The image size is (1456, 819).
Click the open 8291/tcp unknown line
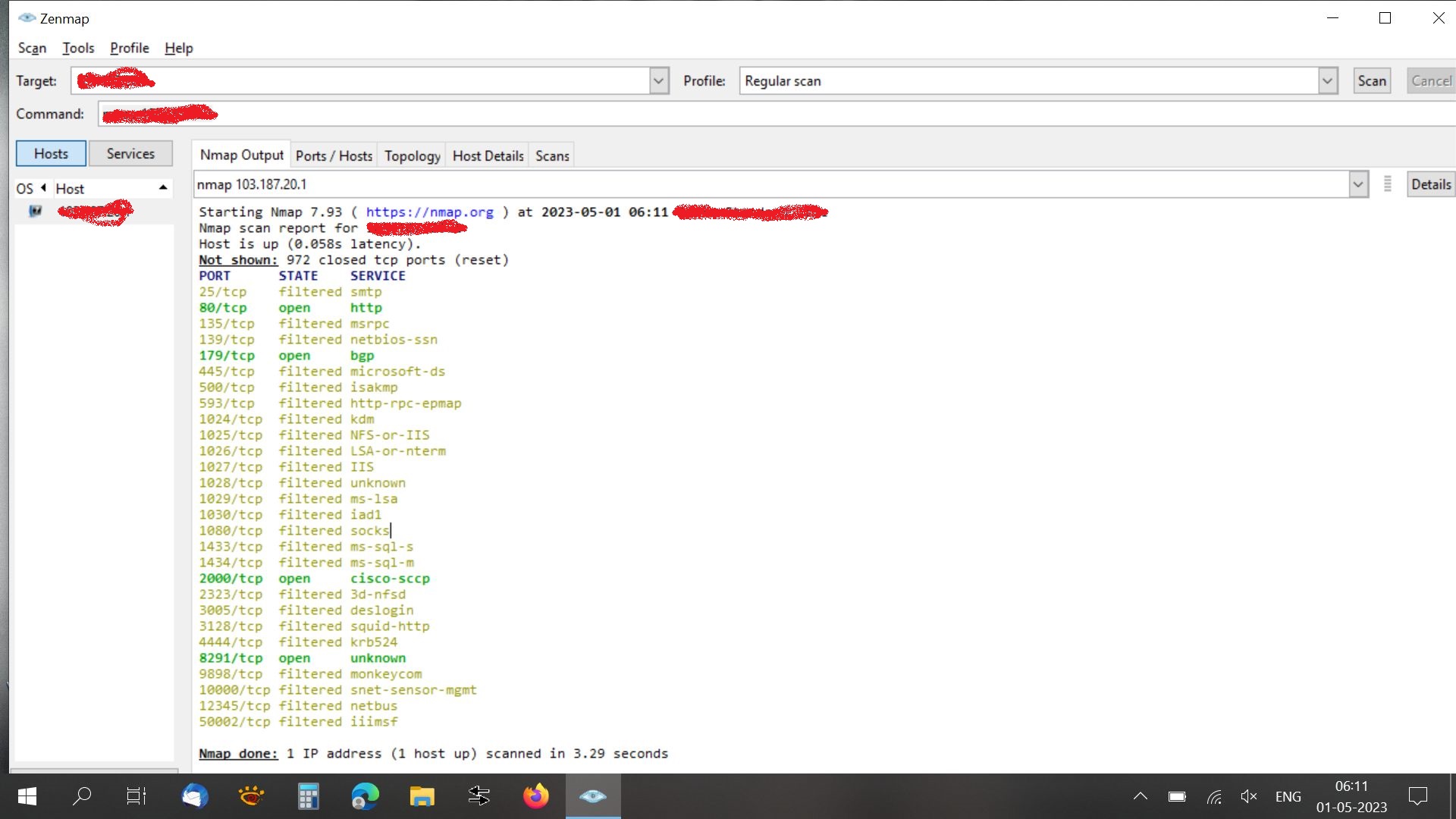pos(303,658)
